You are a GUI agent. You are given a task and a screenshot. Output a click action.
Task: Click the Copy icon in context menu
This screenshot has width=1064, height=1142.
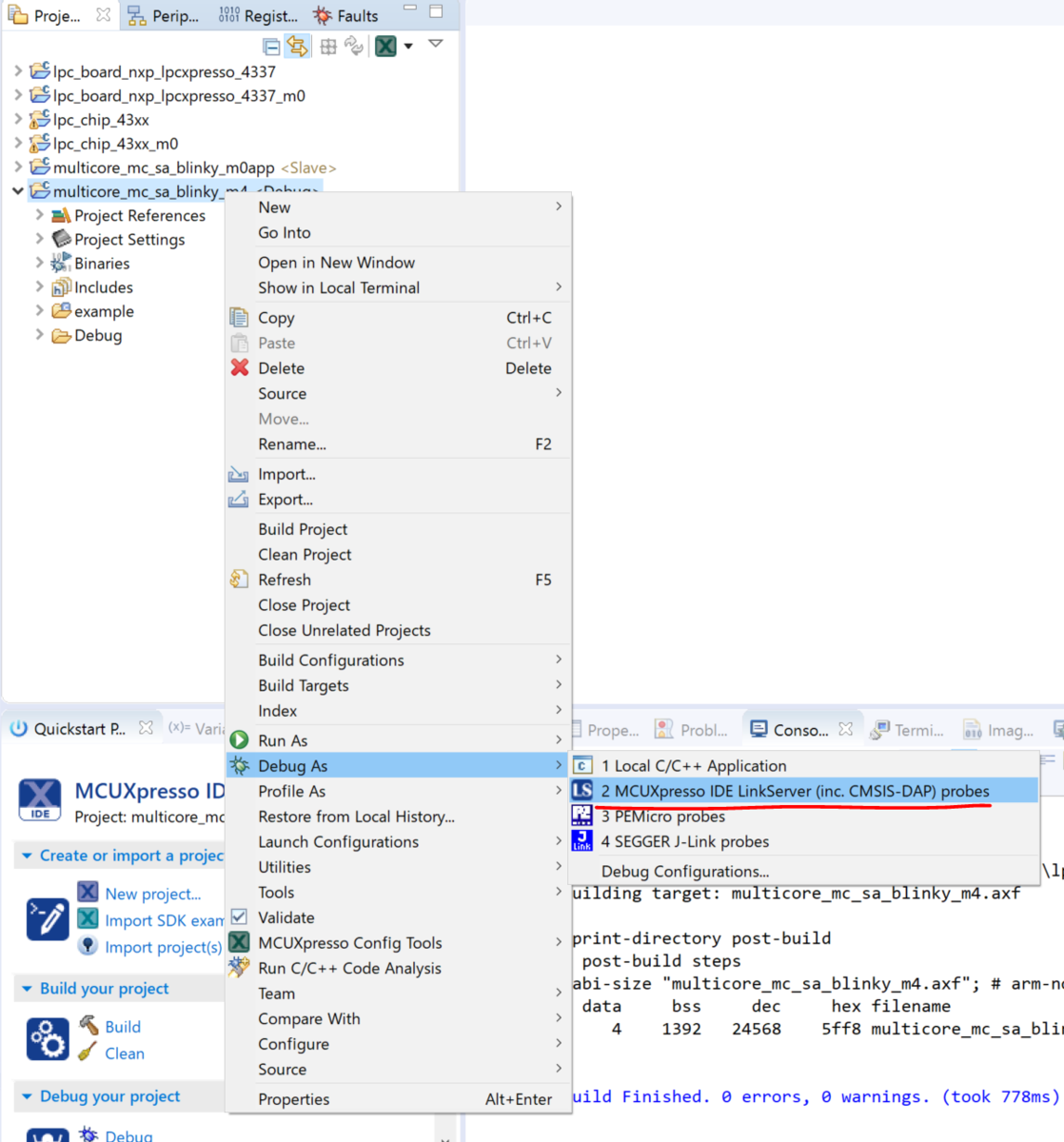(x=239, y=317)
